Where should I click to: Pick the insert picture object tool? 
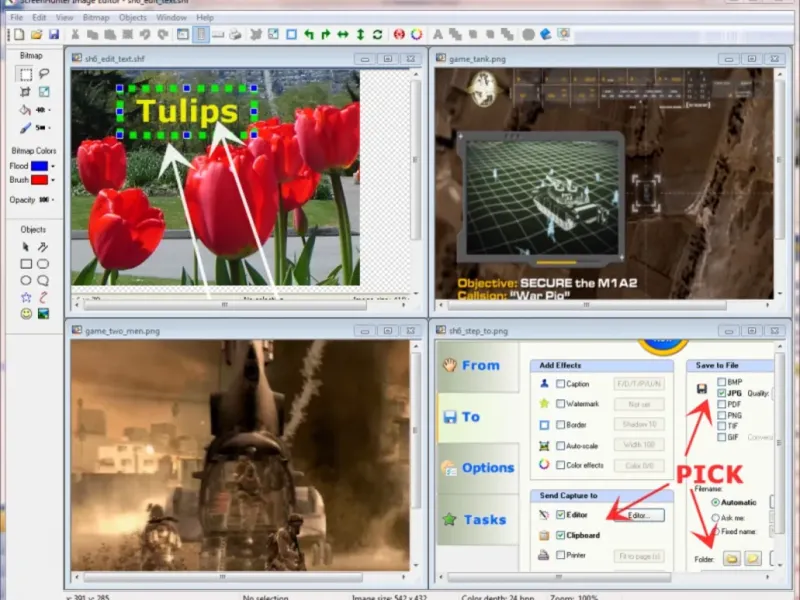(43, 314)
